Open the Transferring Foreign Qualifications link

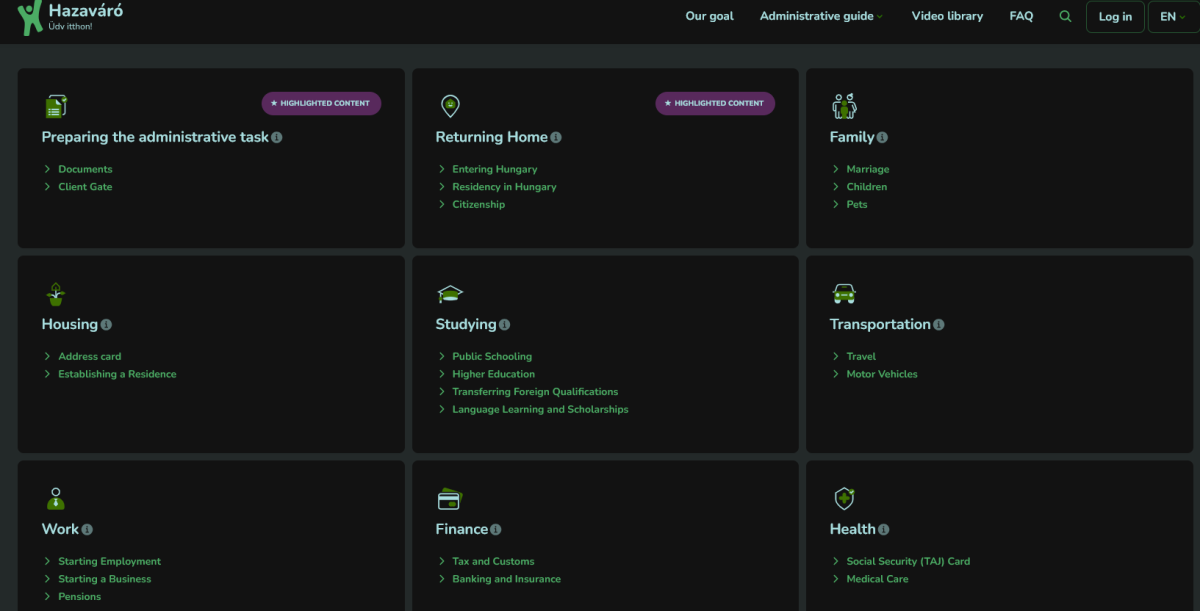coord(534,392)
